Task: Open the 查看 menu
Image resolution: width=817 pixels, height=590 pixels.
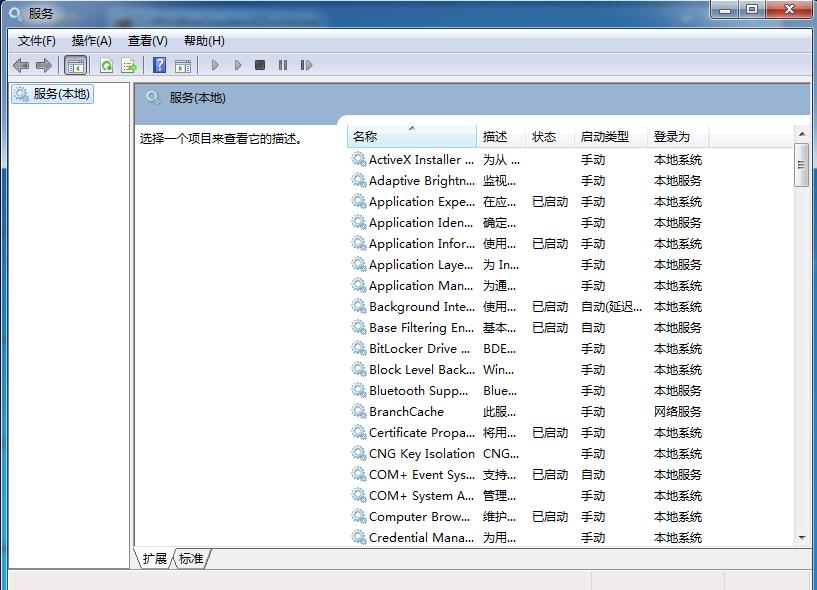Action: coord(146,40)
